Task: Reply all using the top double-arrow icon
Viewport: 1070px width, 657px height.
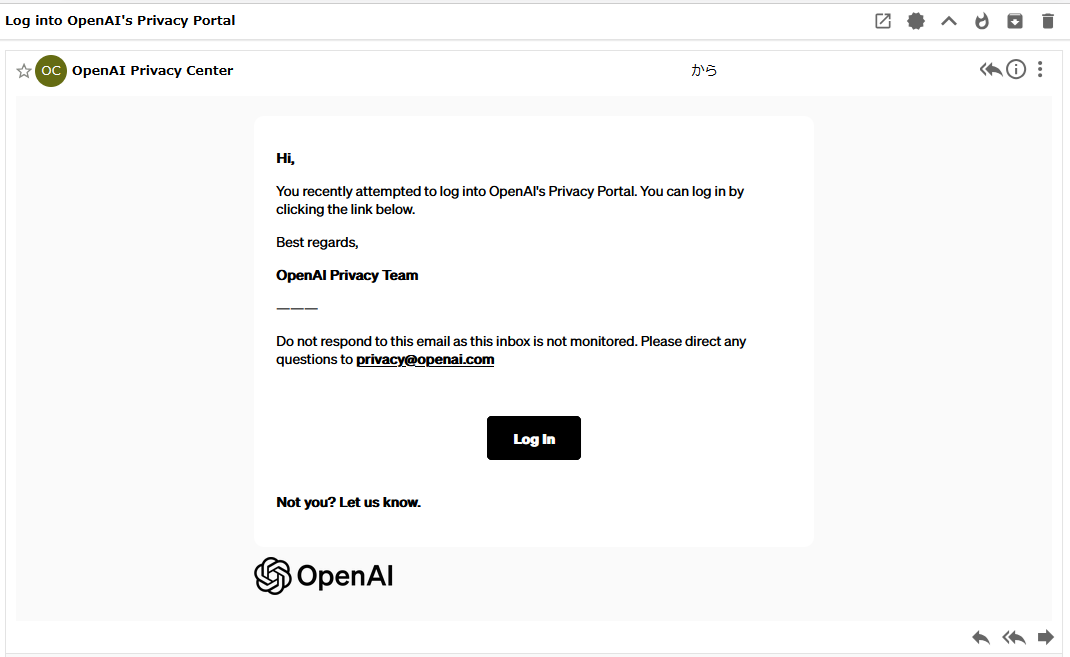Action: 990,70
